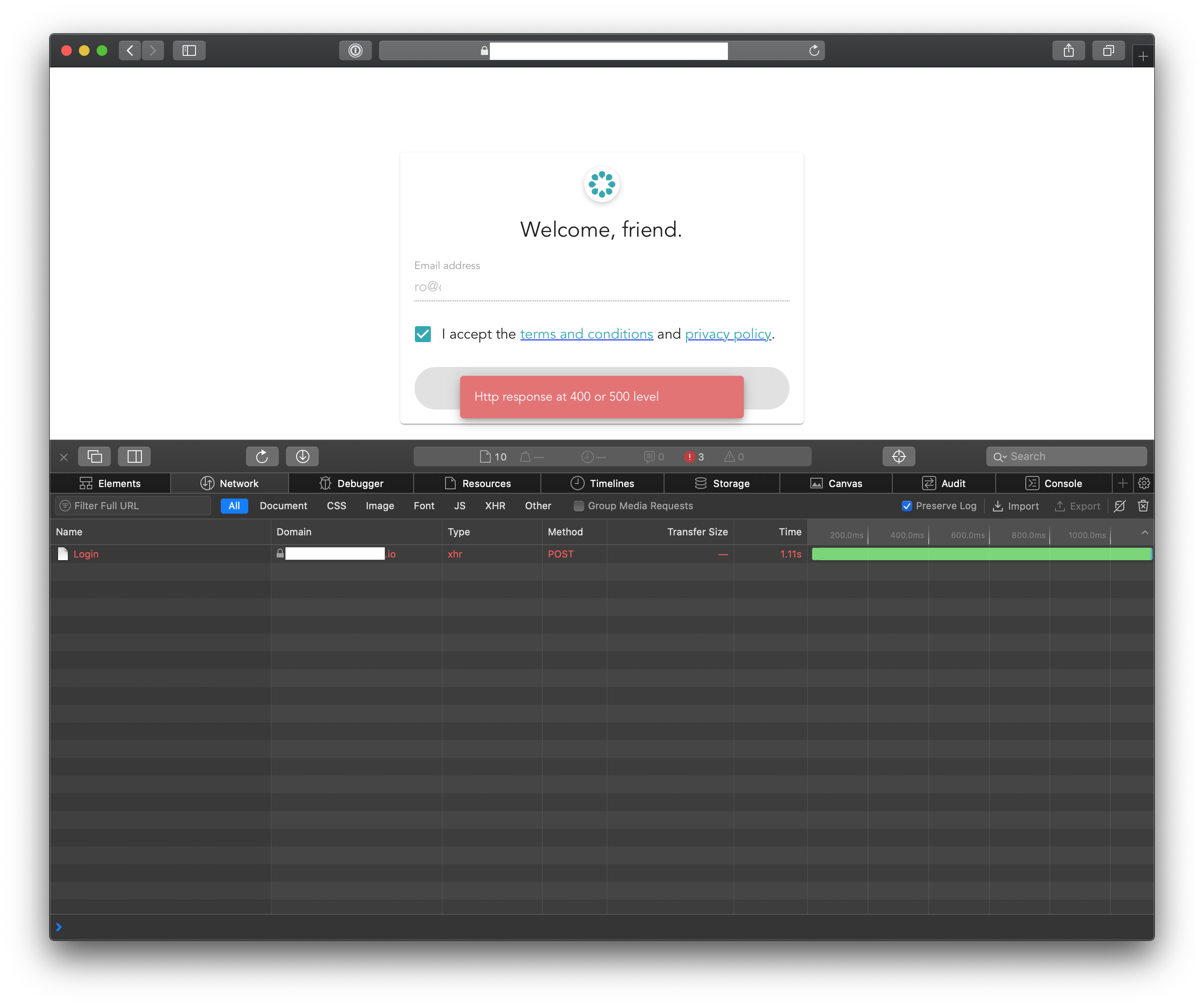Screen dimensions: 1204x1006
Task: Click the download web archive icon
Action: 302,456
